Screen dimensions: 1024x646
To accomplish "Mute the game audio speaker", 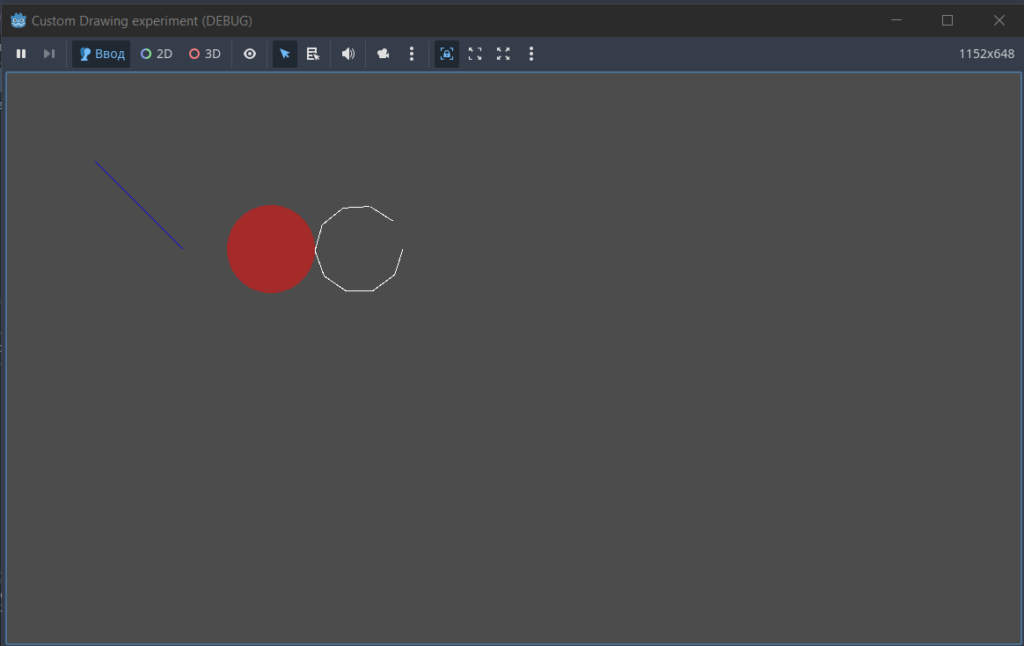I will [348, 54].
